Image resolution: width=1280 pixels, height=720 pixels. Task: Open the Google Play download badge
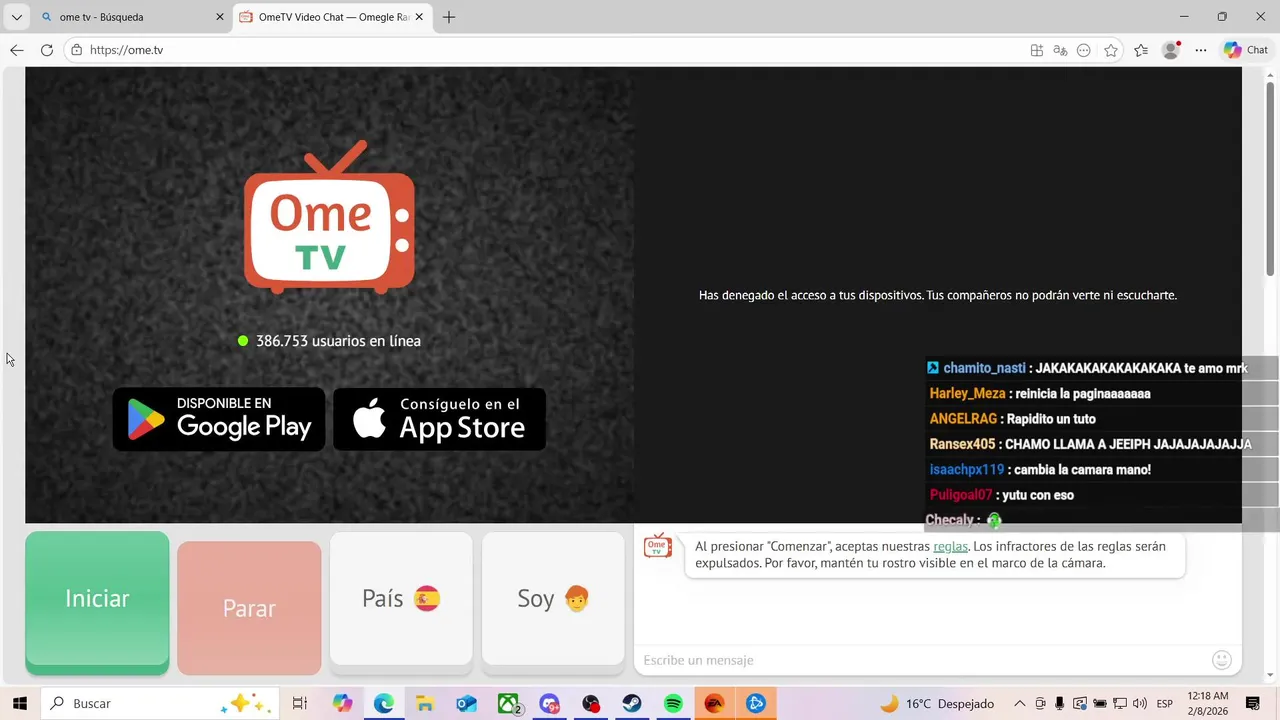[x=219, y=419]
